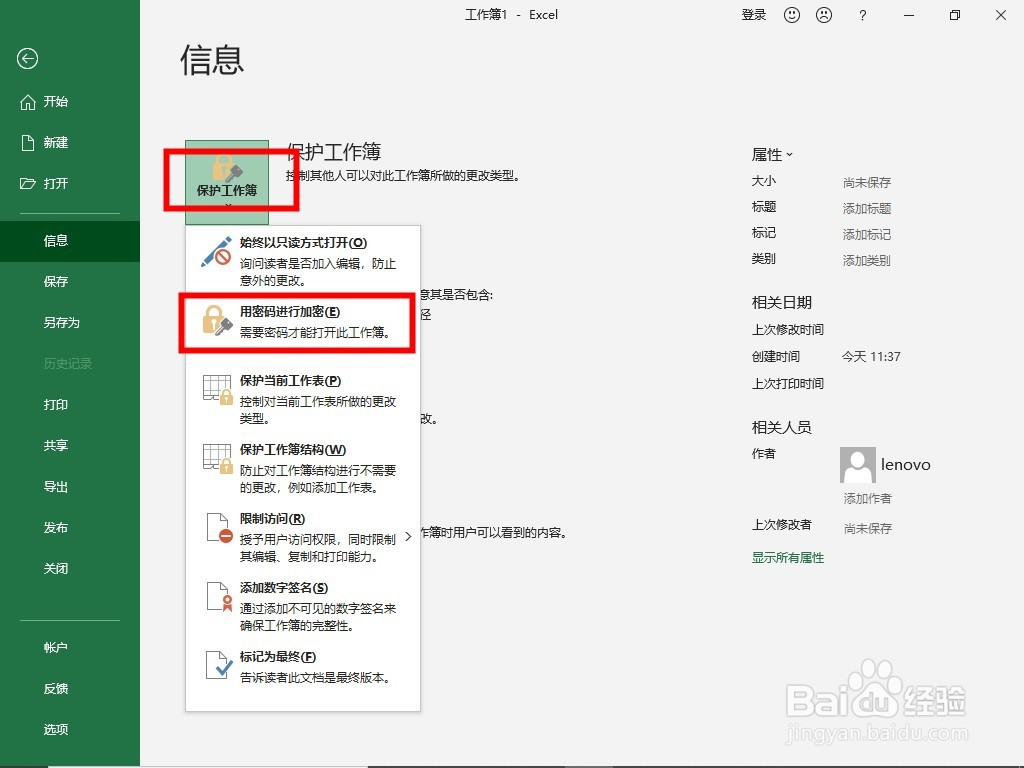
Task: Expand the 限制访问 submenu arrow
Action: click(408, 537)
